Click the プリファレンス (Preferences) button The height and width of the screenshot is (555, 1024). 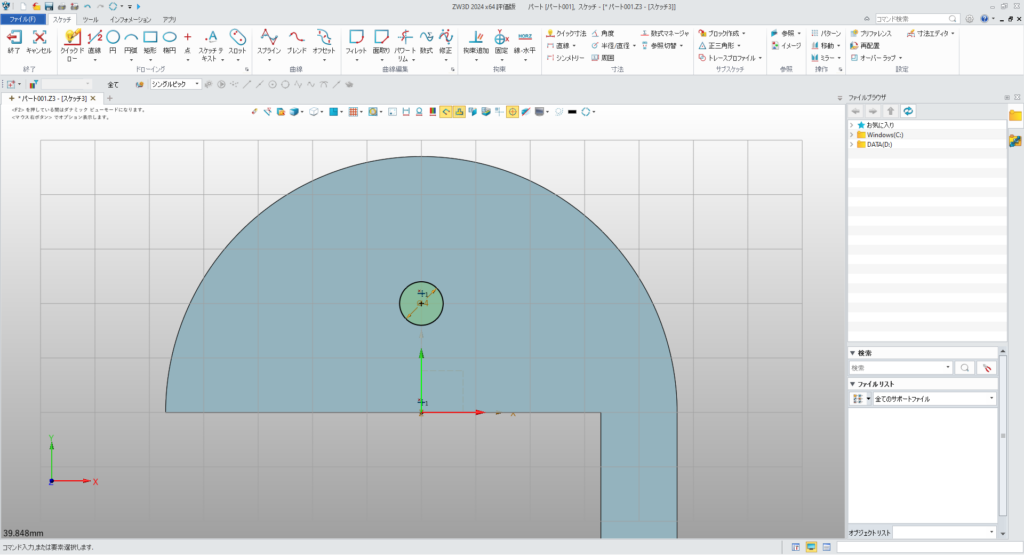pyautogui.click(x=869, y=33)
